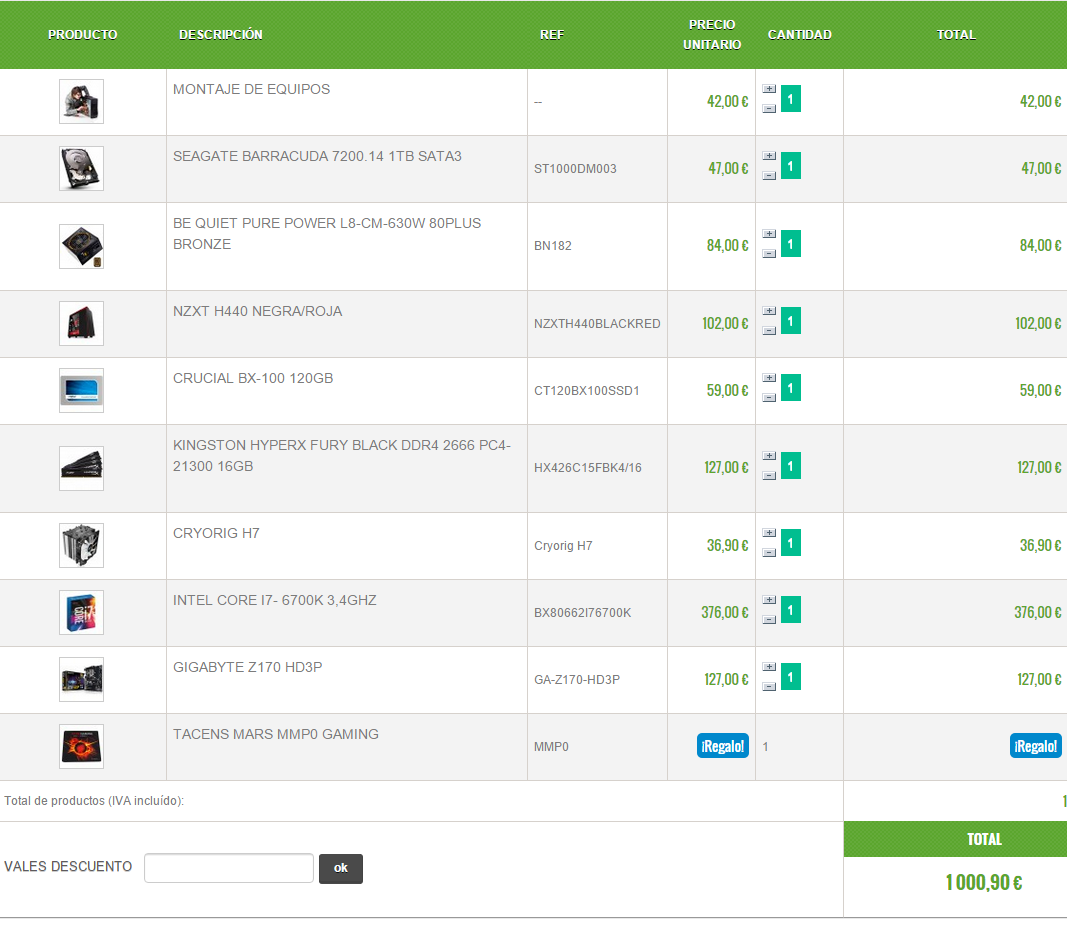This screenshot has height=926, width=1067.
Task: Open Kingston HyperX RAM thumbnail
Action: click(x=82, y=468)
